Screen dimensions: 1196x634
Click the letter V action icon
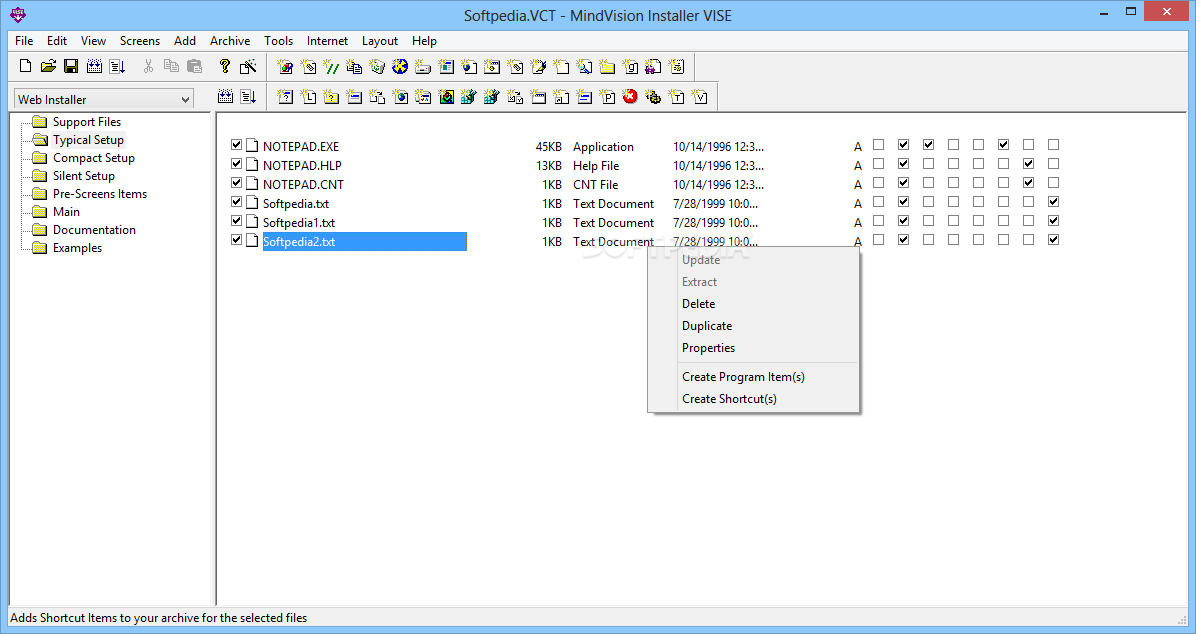(699, 97)
